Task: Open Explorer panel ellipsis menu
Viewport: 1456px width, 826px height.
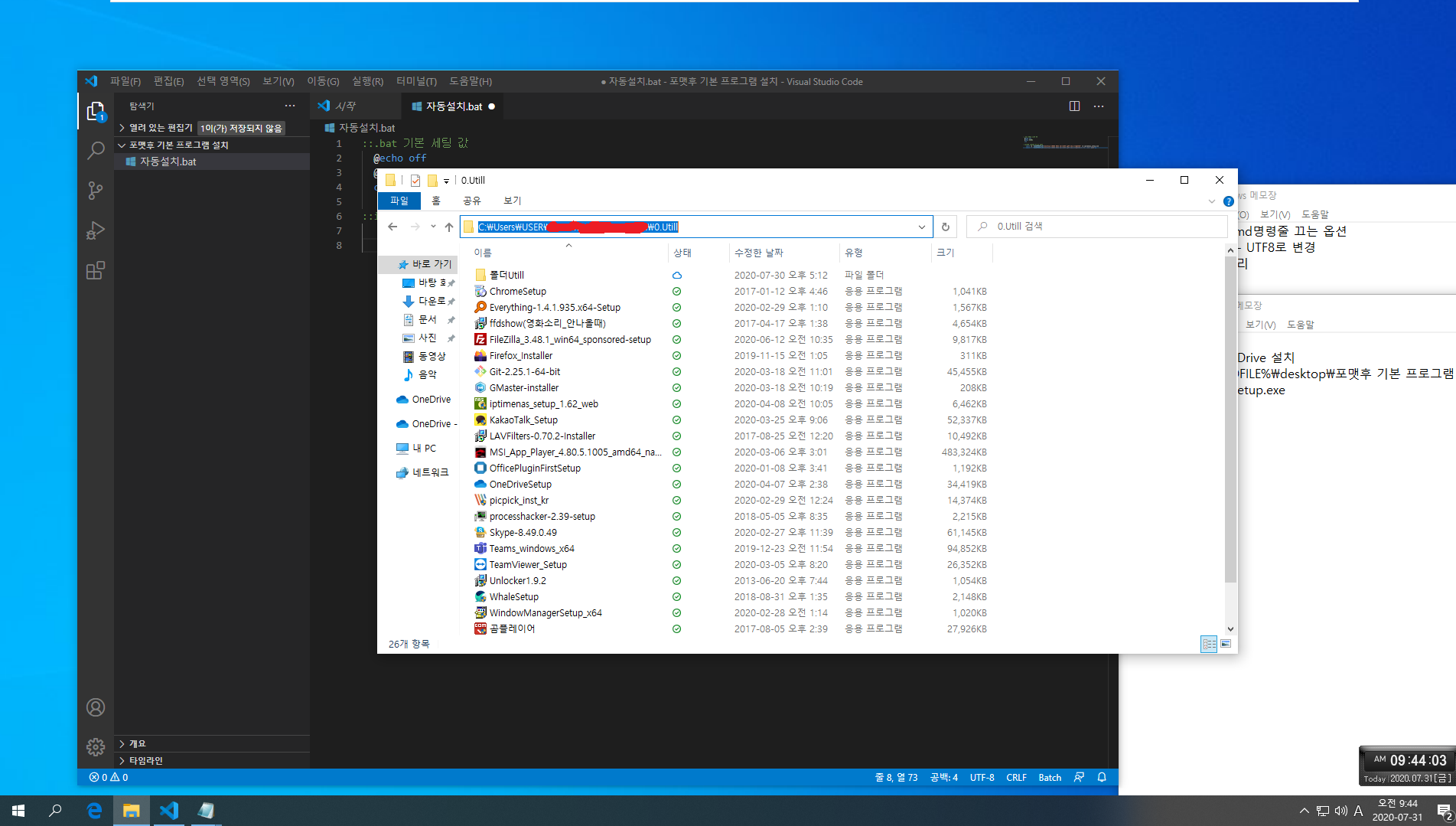Action: pyautogui.click(x=289, y=106)
